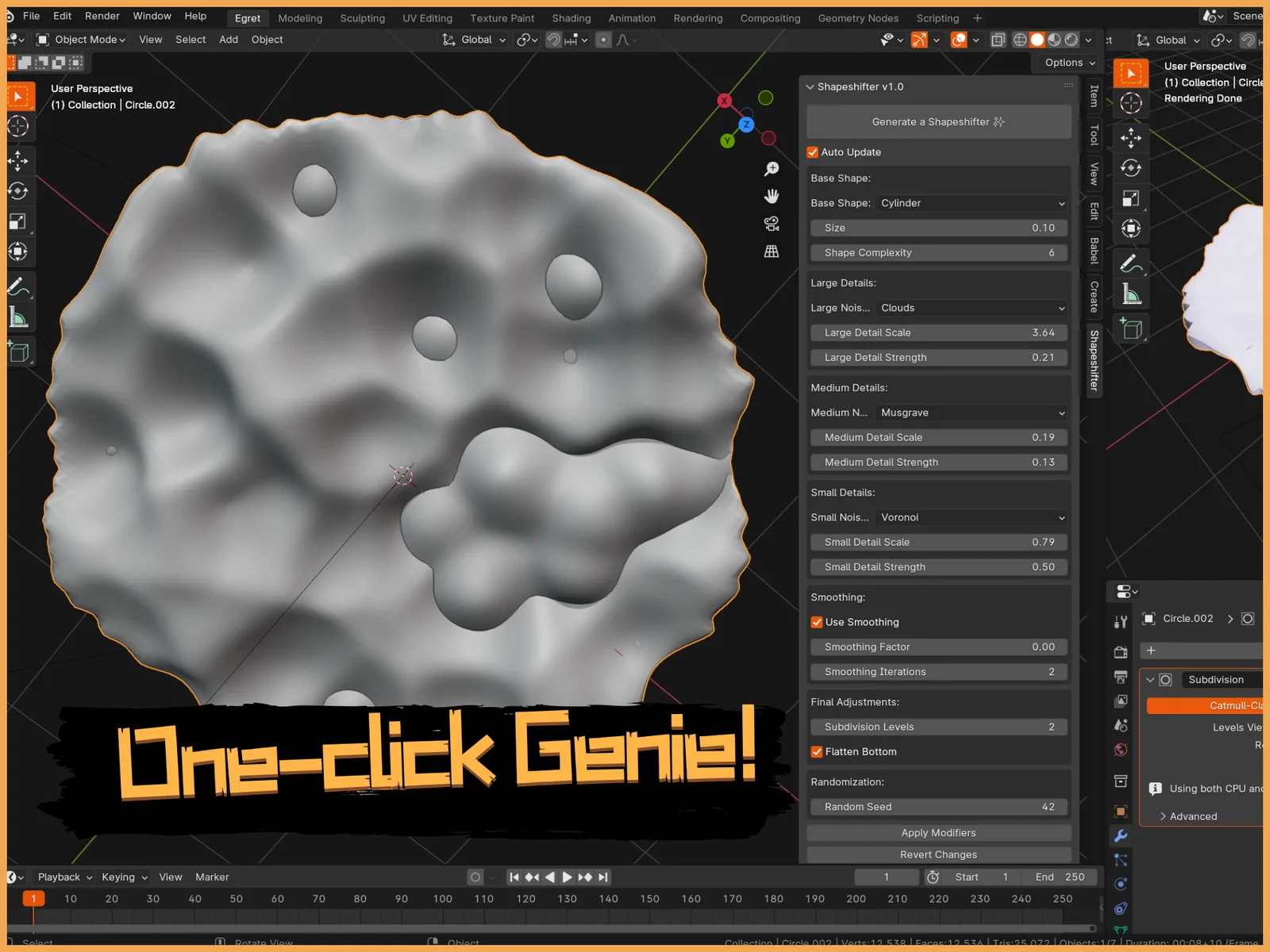The height and width of the screenshot is (952, 1270).
Task: Pick the Scale tool
Action: [19, 222]
